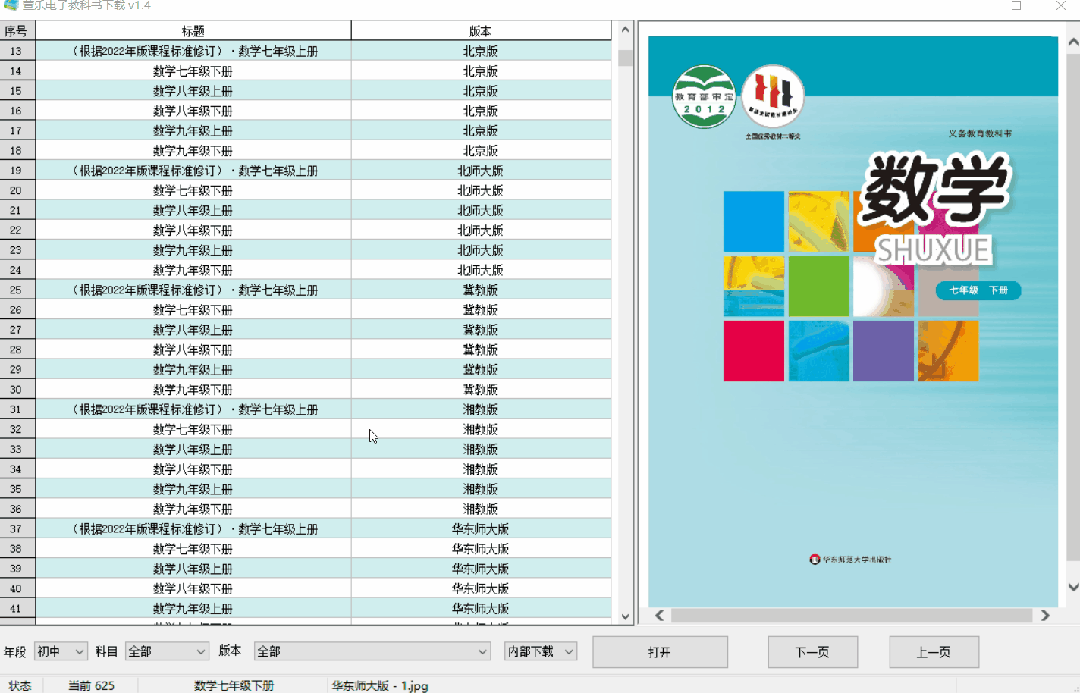Go to next page with 下一页

pos(813,652)
